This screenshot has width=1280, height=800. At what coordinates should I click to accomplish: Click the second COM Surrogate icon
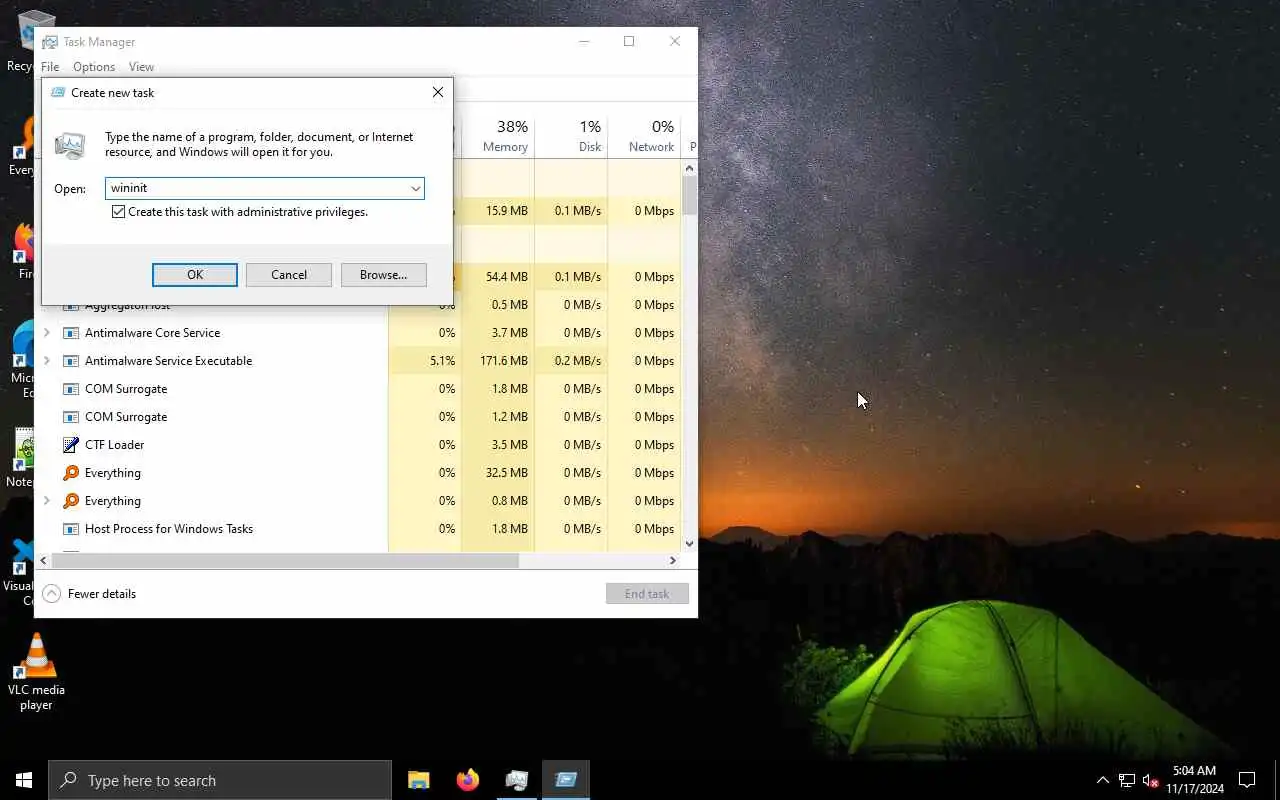tap(71, 417)
